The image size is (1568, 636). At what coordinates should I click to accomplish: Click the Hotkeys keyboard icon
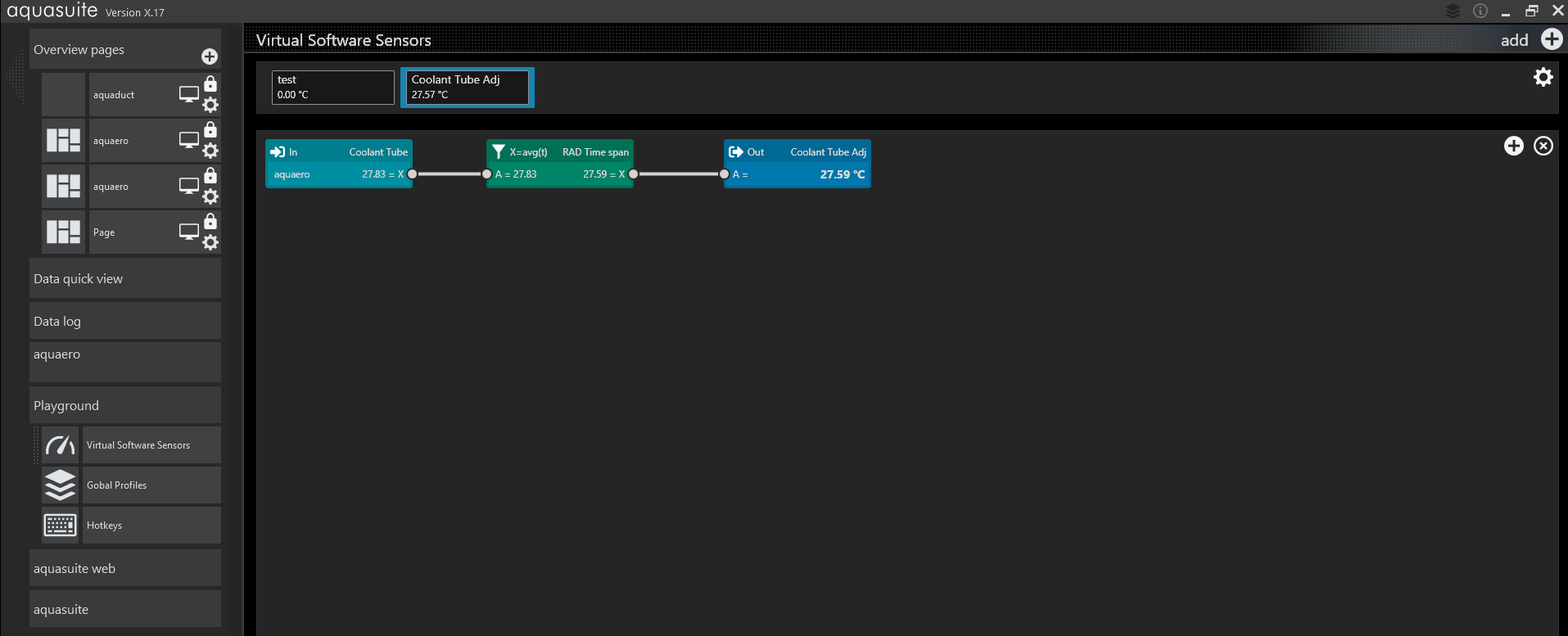click(x=61, y=525)
